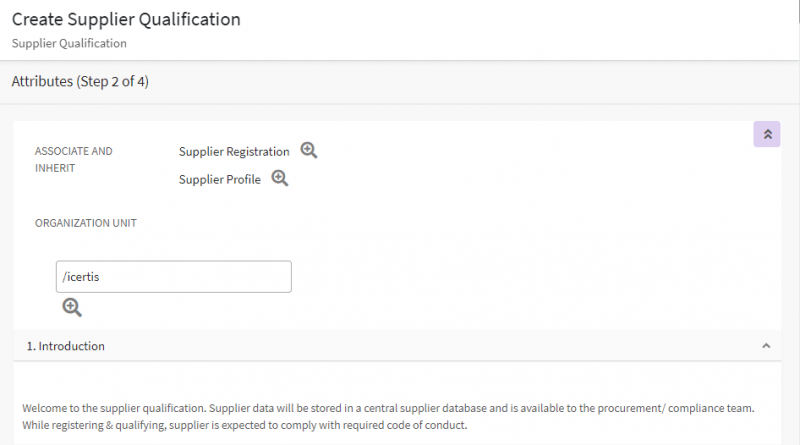Select the "Supplier Profile" text label
The width and height of the screenshot is (800, 445).
[x=220, y=180]
